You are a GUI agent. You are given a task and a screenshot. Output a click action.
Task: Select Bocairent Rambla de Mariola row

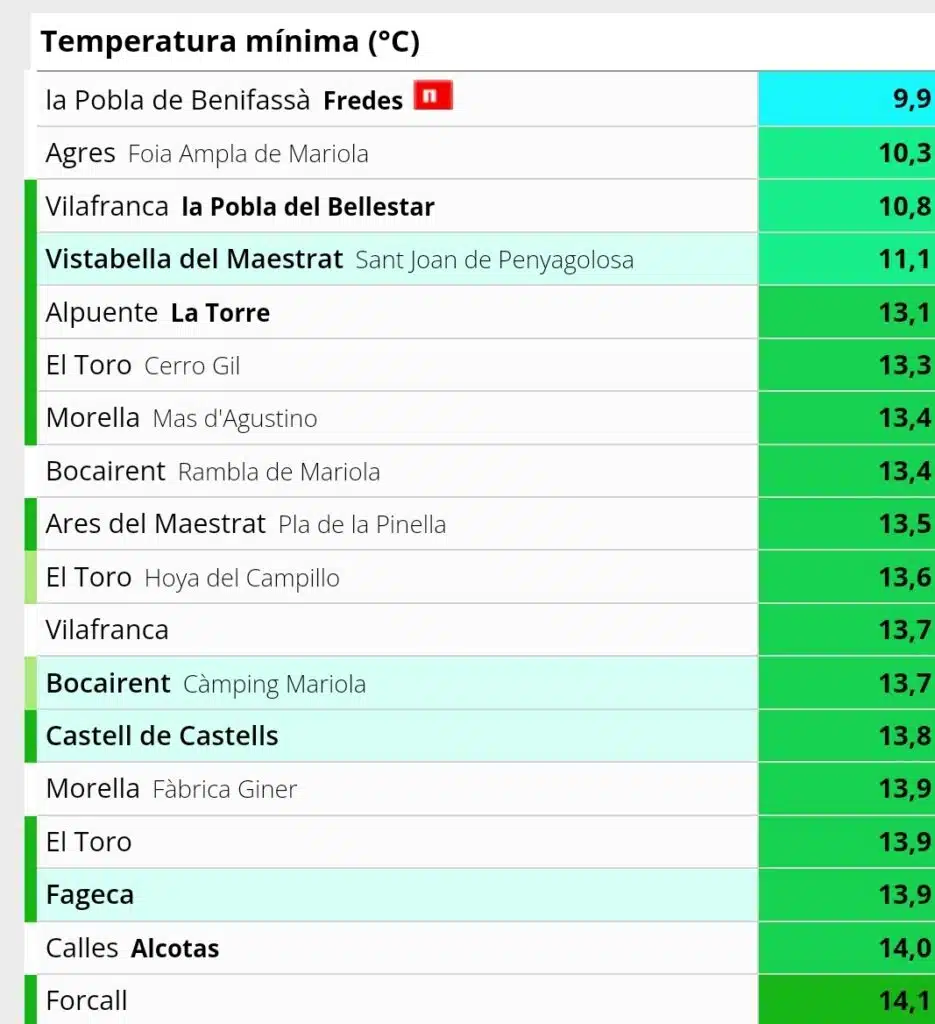[397, 471]
